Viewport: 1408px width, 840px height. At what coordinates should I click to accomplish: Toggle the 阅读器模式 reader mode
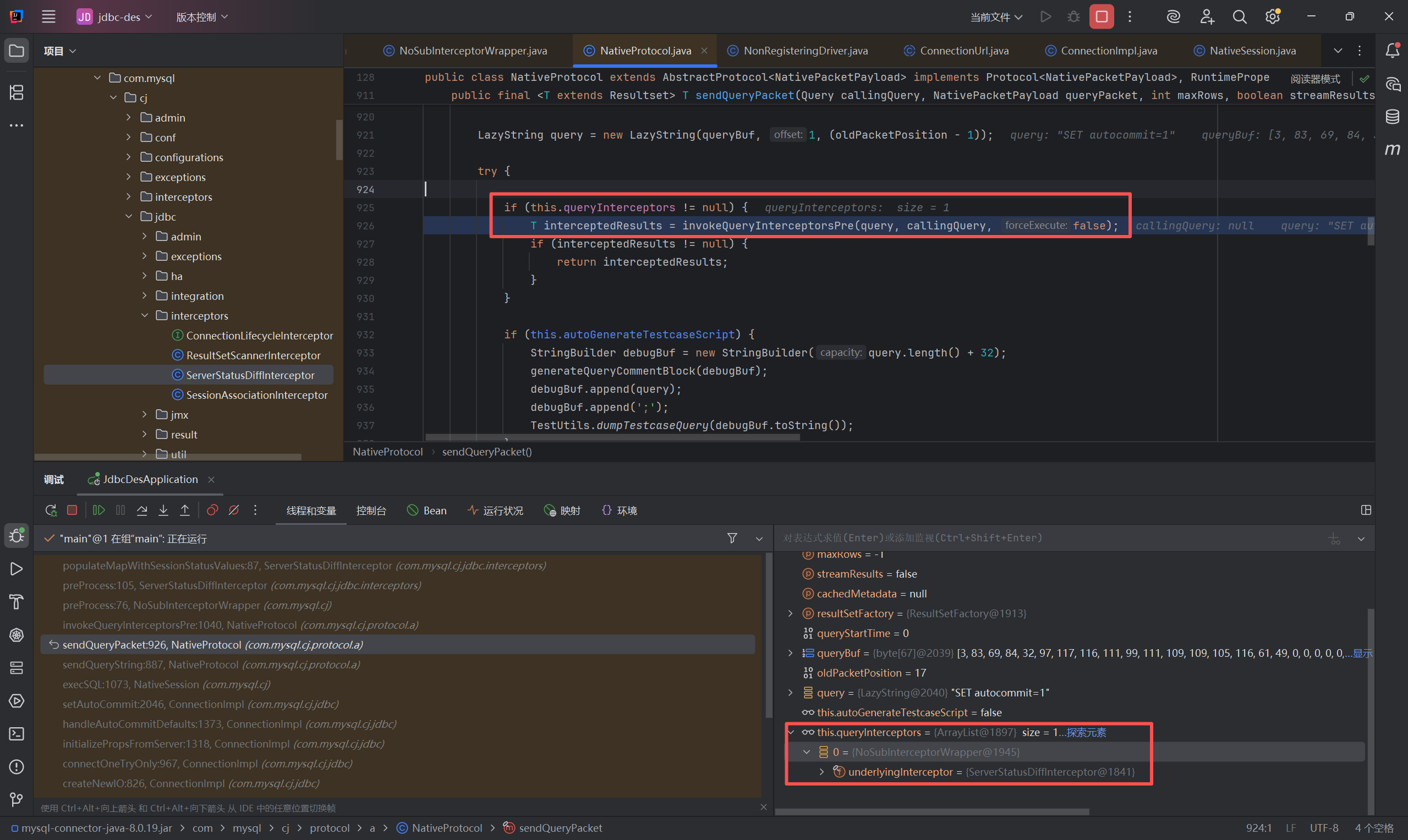pos(1314,79)
